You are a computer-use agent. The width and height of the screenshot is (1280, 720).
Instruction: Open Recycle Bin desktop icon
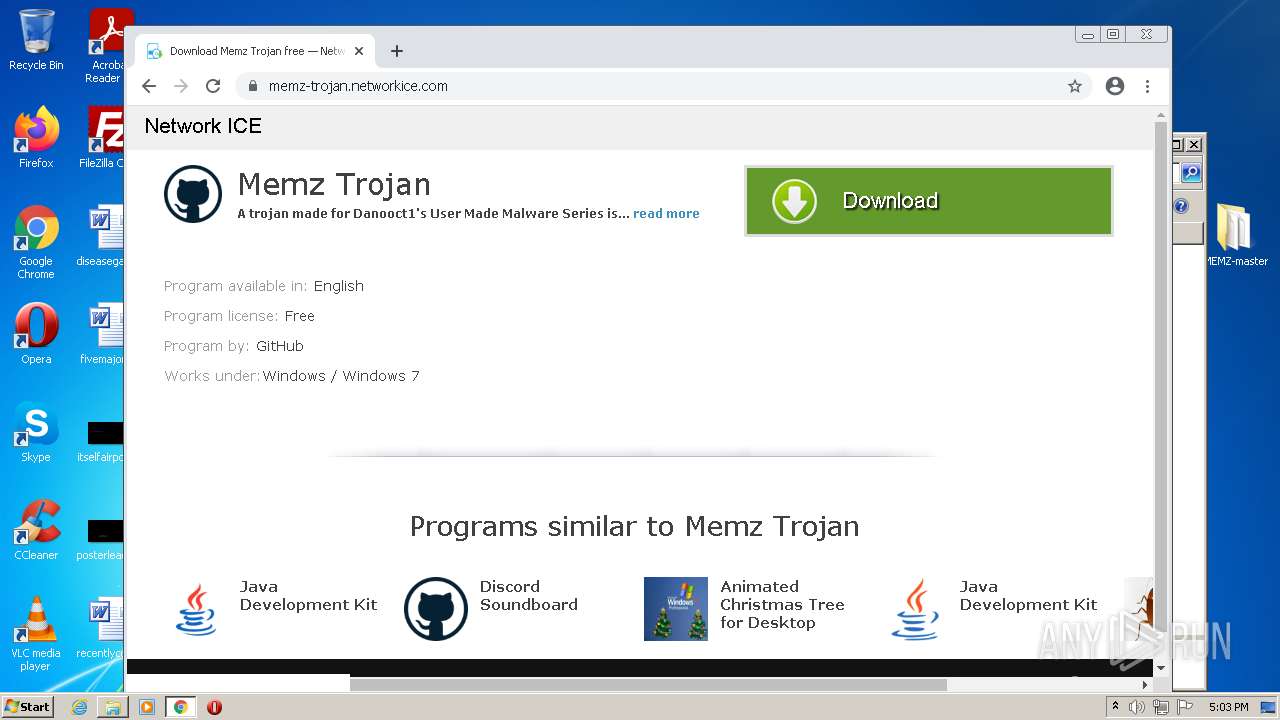pos(36,40)
